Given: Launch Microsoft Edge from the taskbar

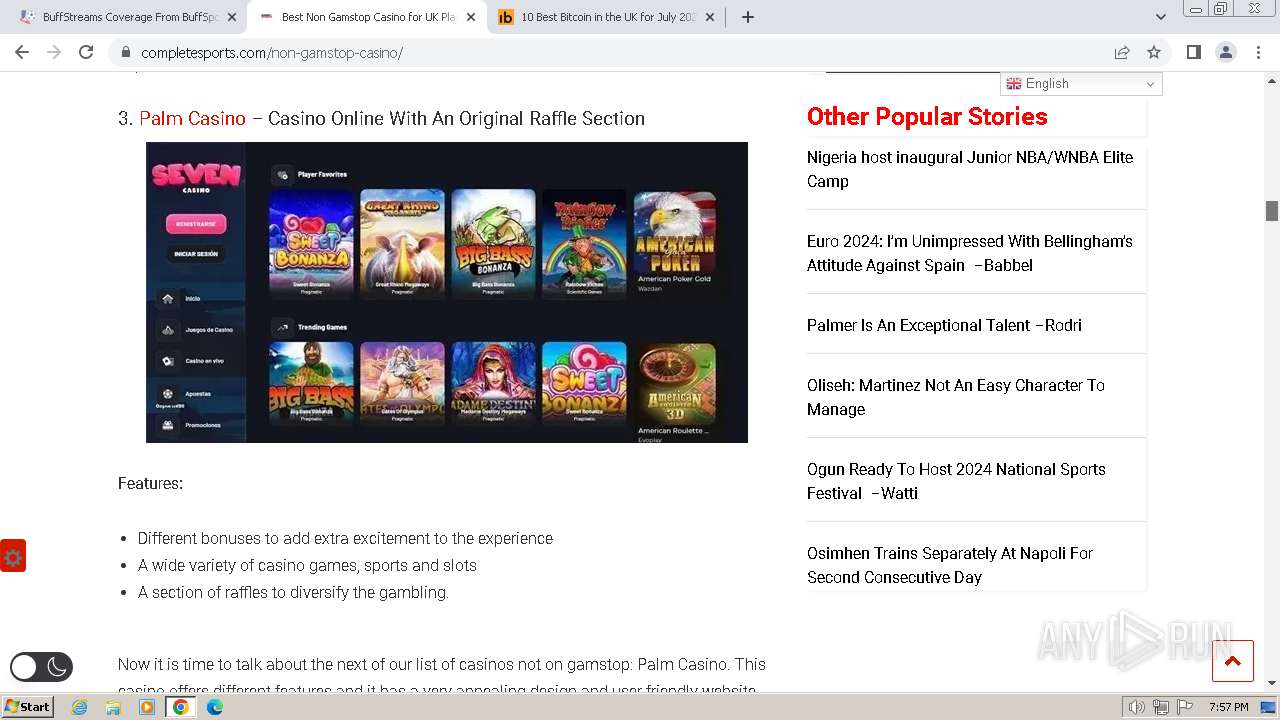Looking at the screenshot, I should (215, 707).
